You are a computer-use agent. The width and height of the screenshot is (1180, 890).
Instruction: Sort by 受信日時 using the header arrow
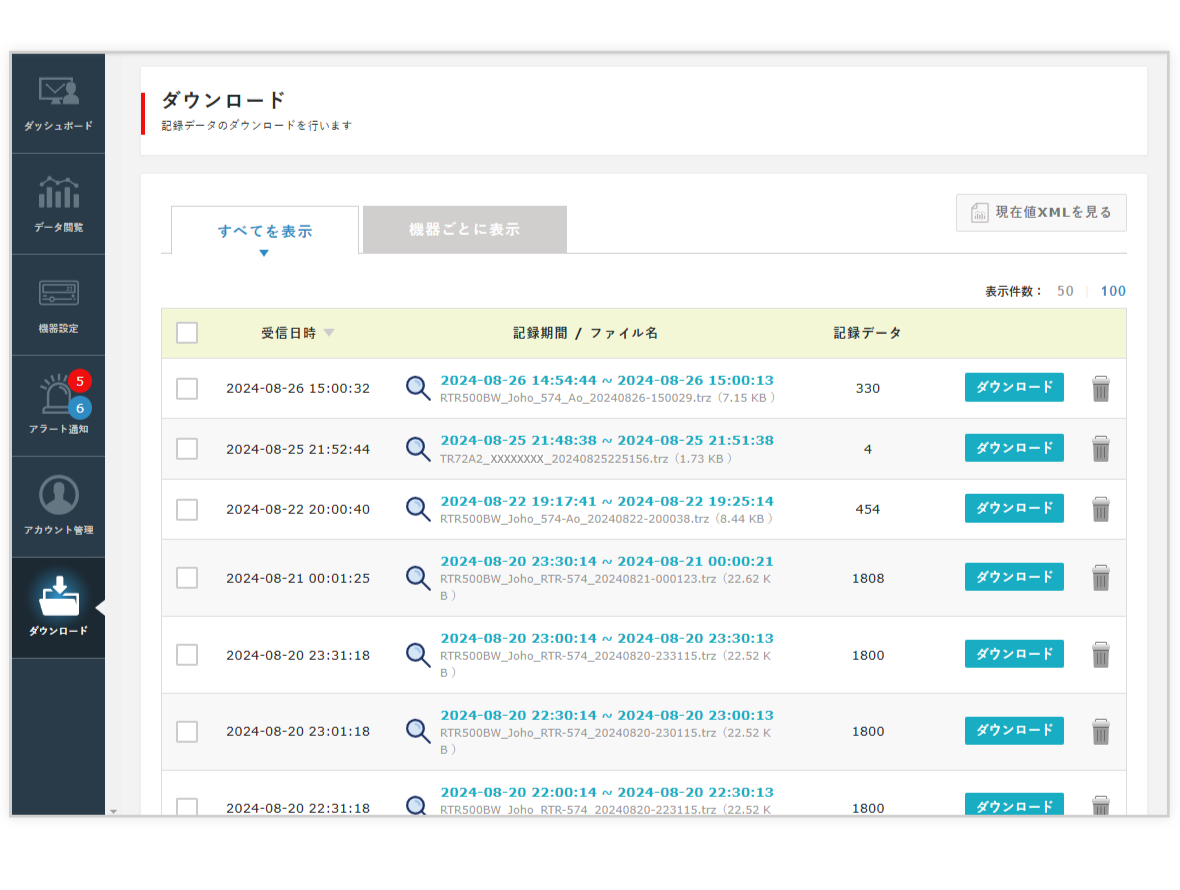point(329,333)
